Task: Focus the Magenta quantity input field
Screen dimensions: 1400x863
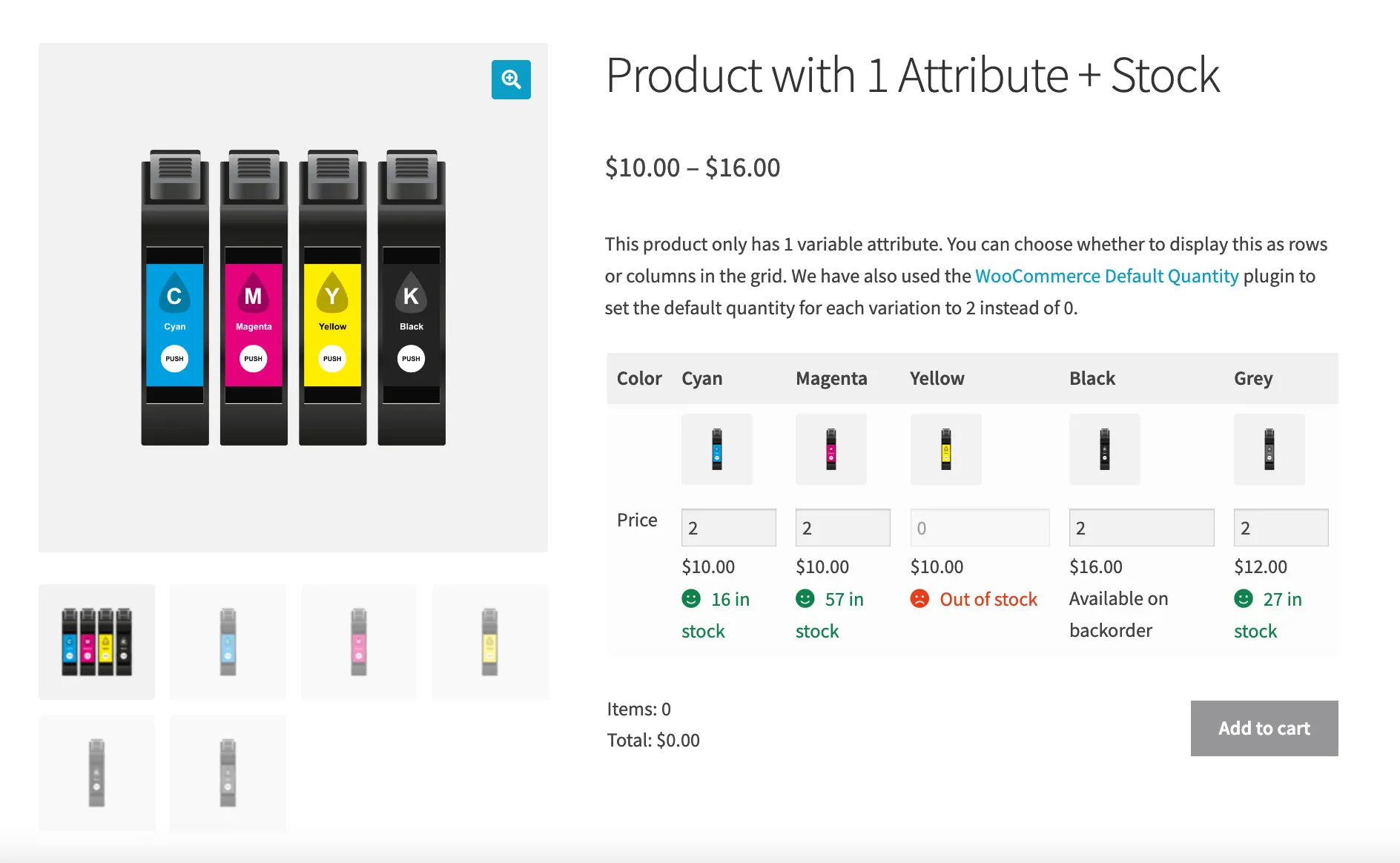Action: tap(843, 528)
